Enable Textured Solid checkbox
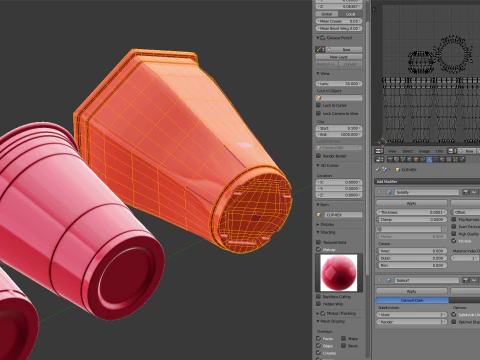 [318, 242]
